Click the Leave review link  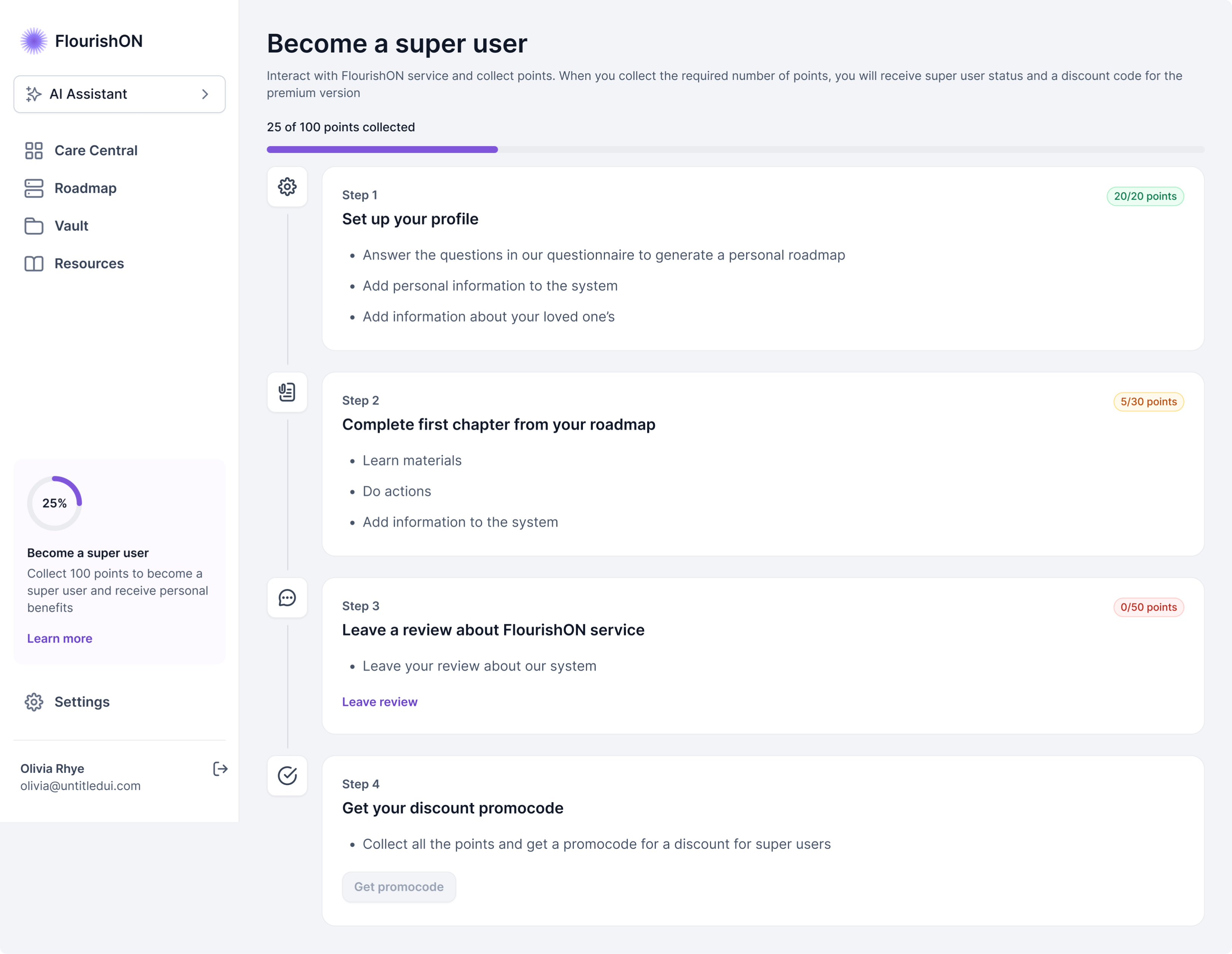[379, 701]
